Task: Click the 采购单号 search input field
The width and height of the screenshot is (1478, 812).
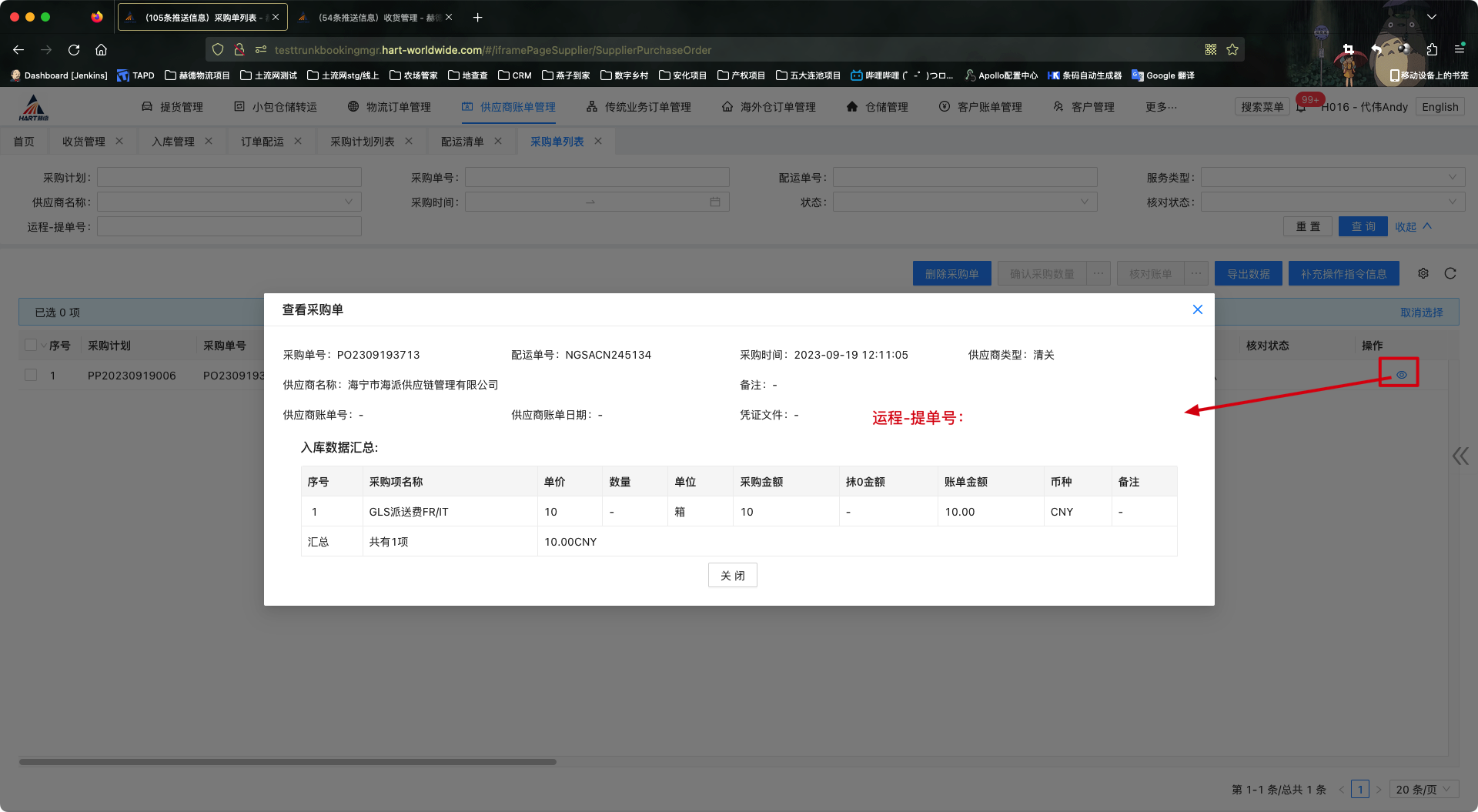Action: [x=597, y=178]
